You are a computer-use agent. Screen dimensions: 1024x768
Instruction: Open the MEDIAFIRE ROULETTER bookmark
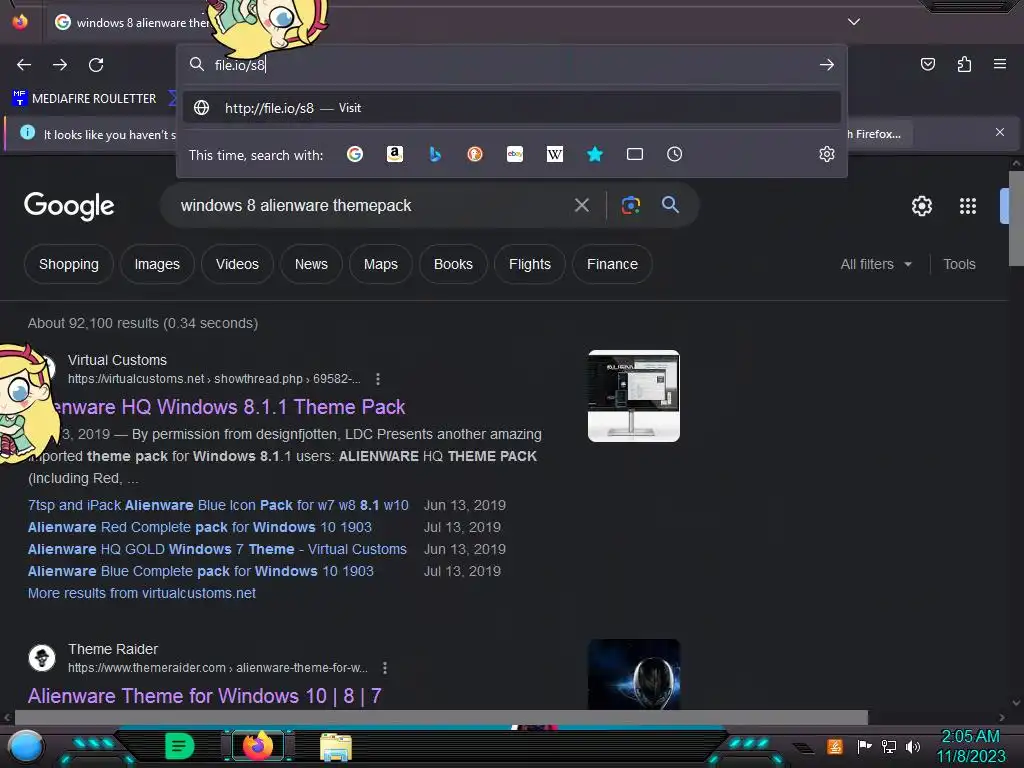(85, 99)
